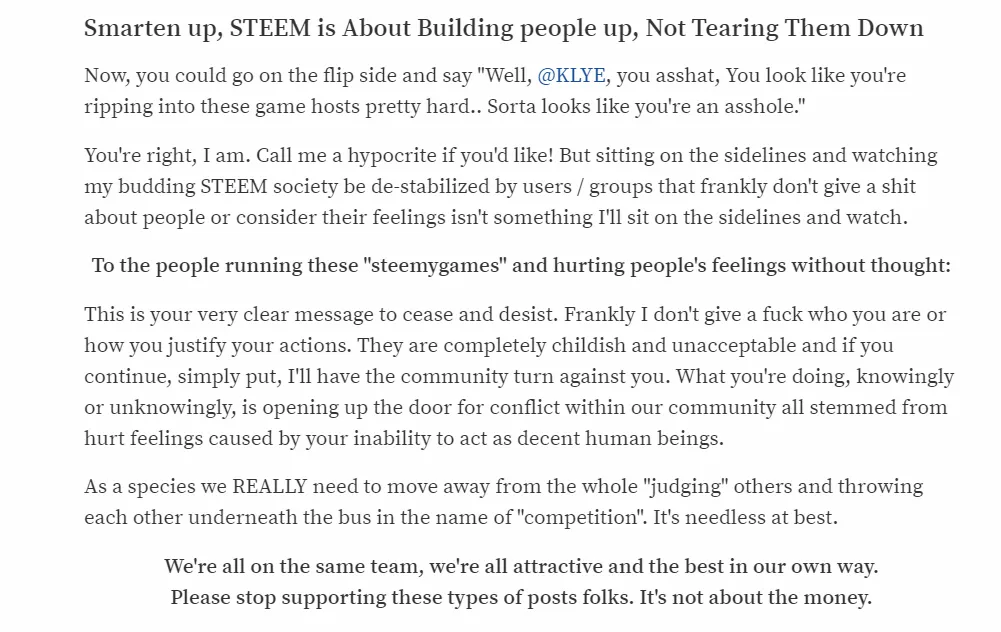The width and height of the screenshot is (1001, 632).
Task: Click the paragraph starting with 'As a species we REALLY'
Action: [504, 502]
